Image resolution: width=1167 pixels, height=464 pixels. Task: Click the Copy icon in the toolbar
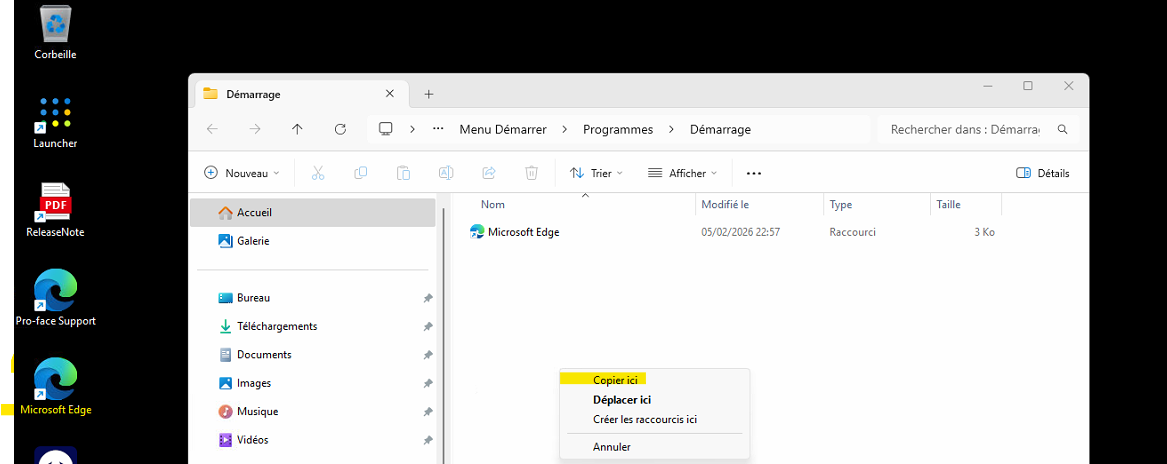361,173
